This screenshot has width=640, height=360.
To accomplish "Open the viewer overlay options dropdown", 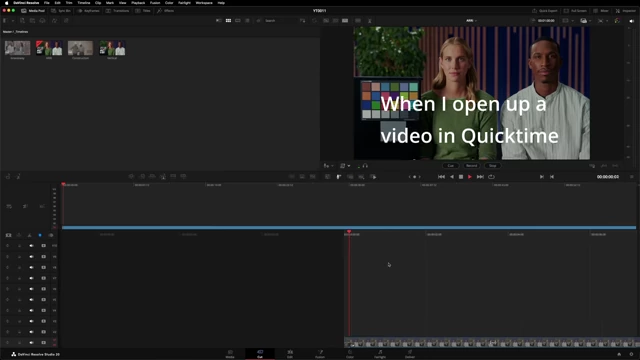I will tap(345, 166).
